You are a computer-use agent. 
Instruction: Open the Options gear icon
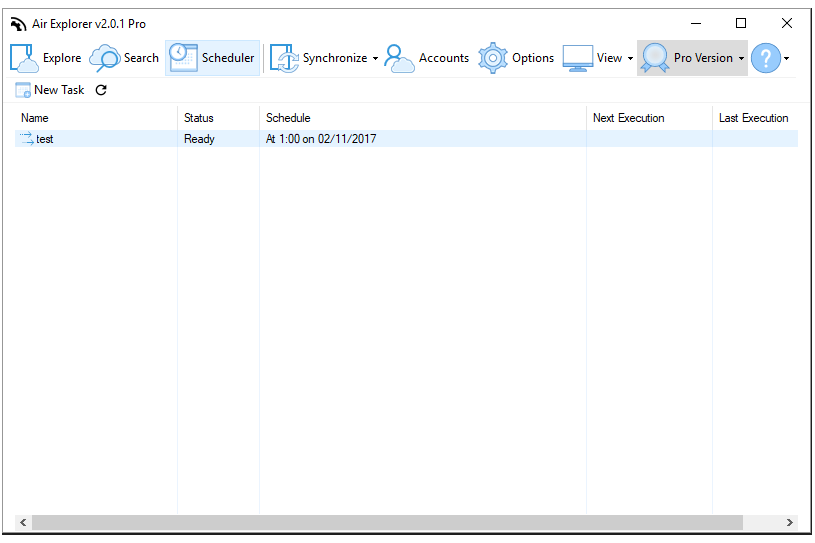492,58
